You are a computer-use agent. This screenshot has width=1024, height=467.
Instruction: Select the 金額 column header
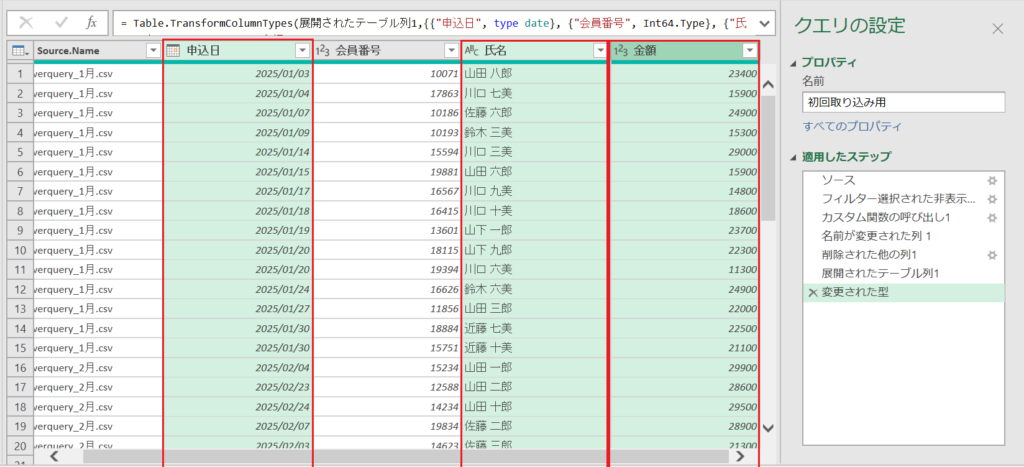click(x=684, y=51)
